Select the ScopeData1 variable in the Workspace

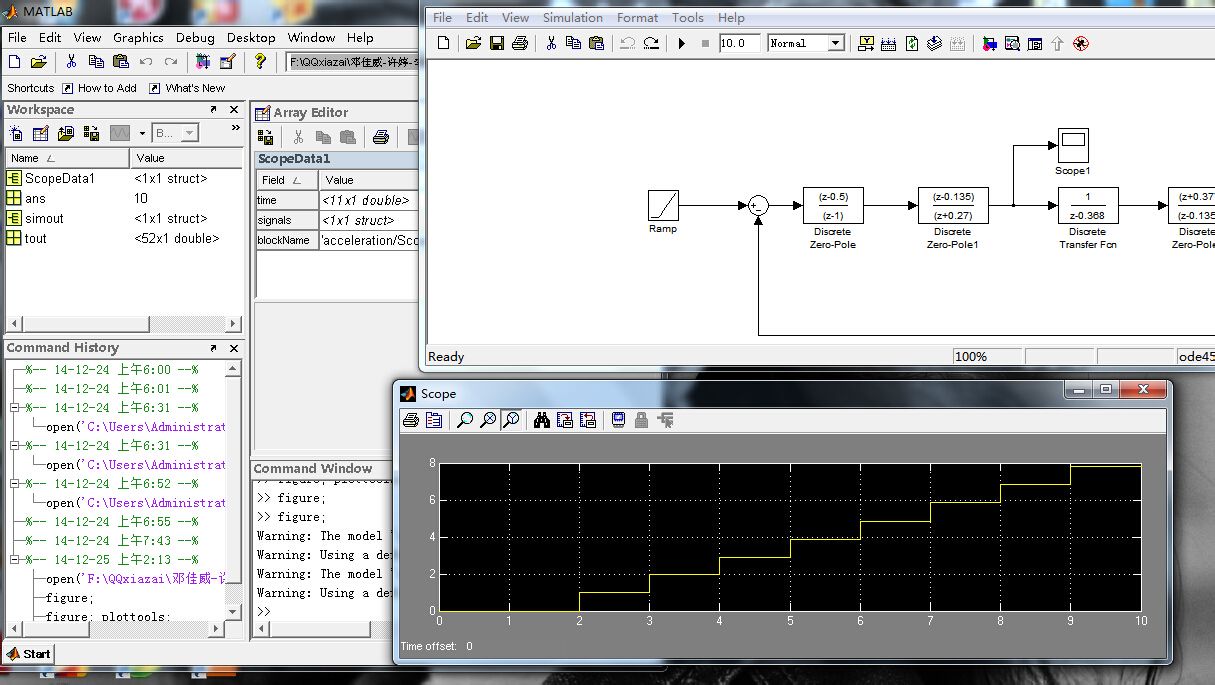[62, 178]
